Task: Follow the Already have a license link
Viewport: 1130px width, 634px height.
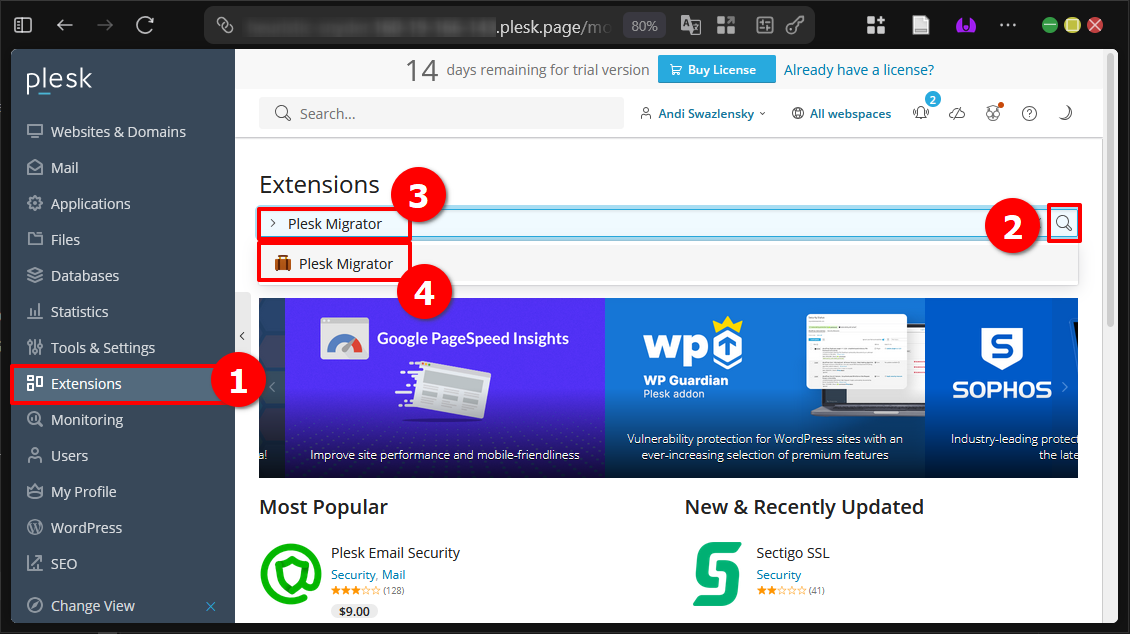Action: point(858,69)
